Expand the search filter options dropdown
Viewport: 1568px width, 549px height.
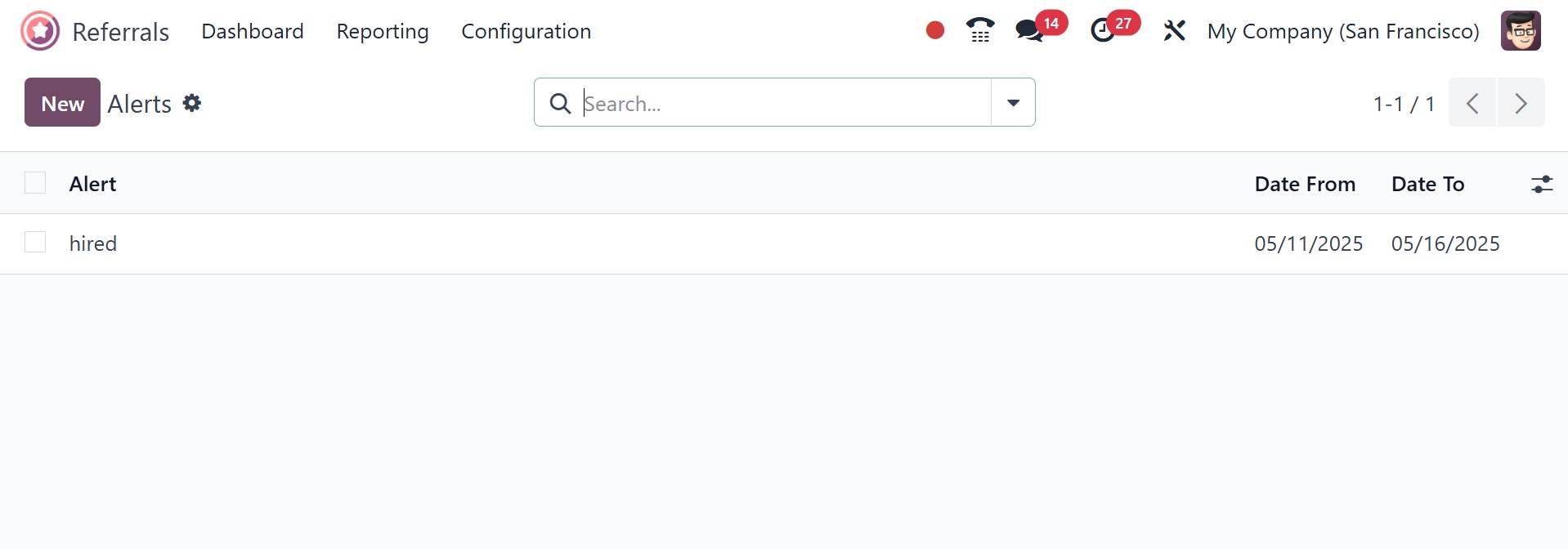pyautogui.click(x=1013, y=103)
